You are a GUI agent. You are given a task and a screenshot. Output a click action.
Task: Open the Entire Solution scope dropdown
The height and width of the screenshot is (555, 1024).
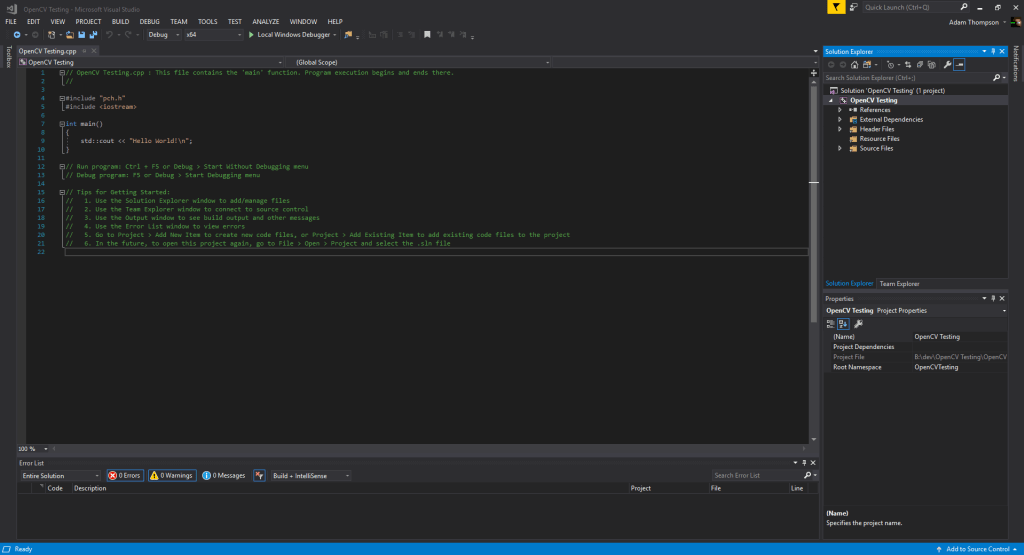60,475
